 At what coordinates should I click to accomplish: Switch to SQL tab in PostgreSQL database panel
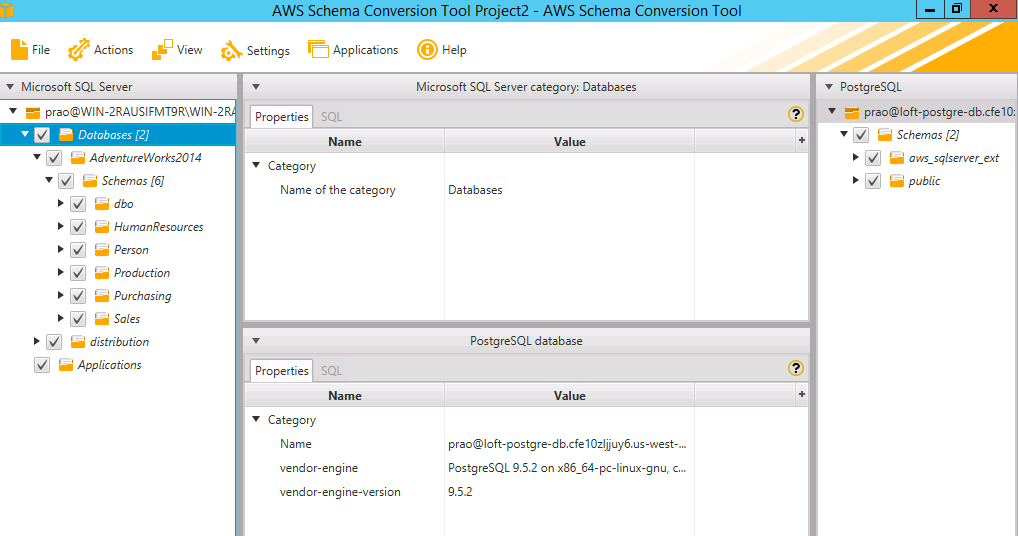tap(331, 371)
